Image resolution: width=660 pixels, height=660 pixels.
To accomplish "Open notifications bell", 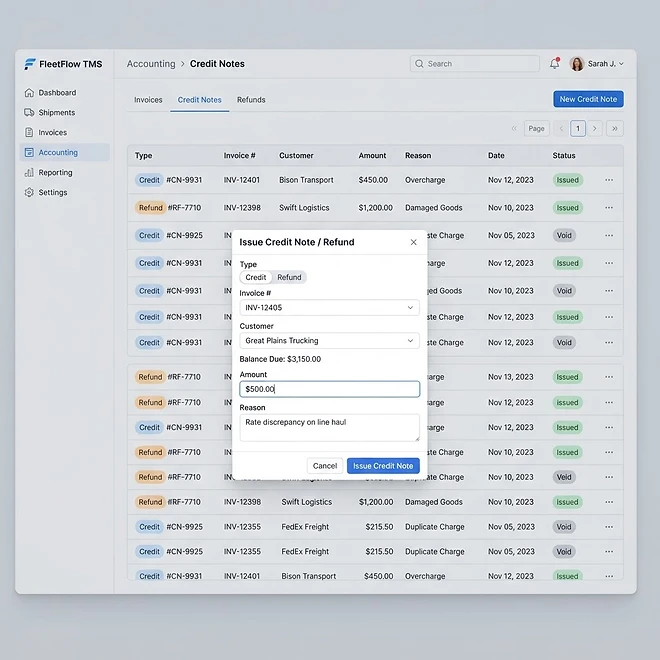I will pyautogui.click(x=554, y=64).
